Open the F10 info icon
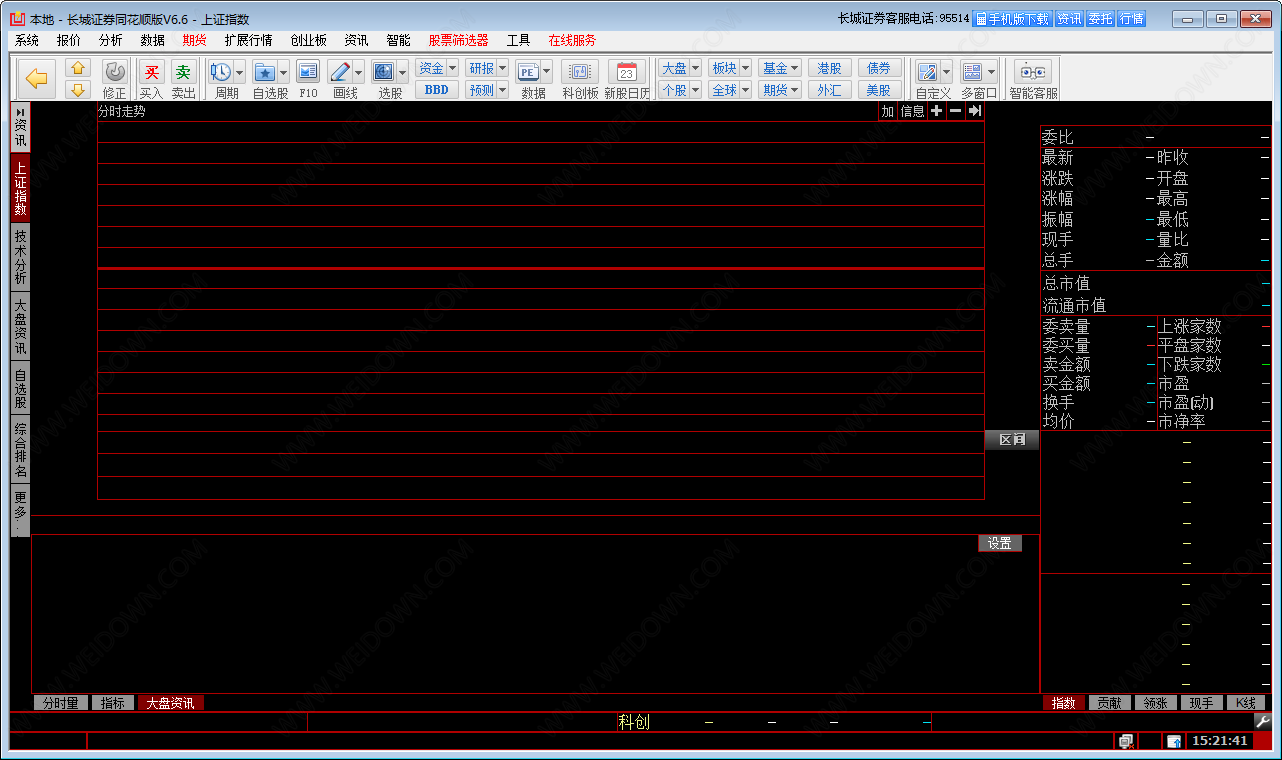1282x760 pixels. tap(308, 72)
